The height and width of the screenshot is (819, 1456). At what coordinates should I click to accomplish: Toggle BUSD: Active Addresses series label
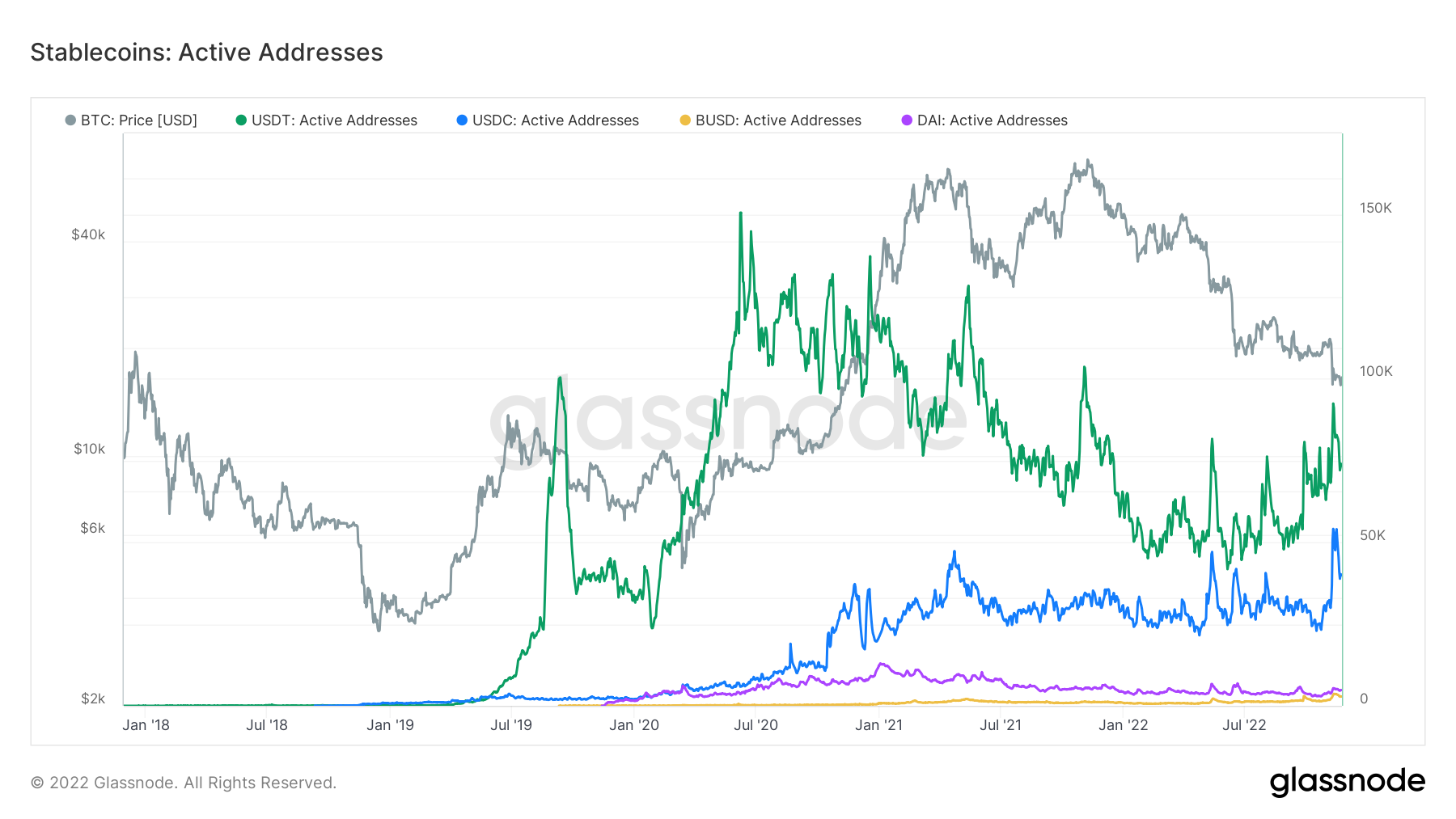pyautogui.click(x=778, y=120)
